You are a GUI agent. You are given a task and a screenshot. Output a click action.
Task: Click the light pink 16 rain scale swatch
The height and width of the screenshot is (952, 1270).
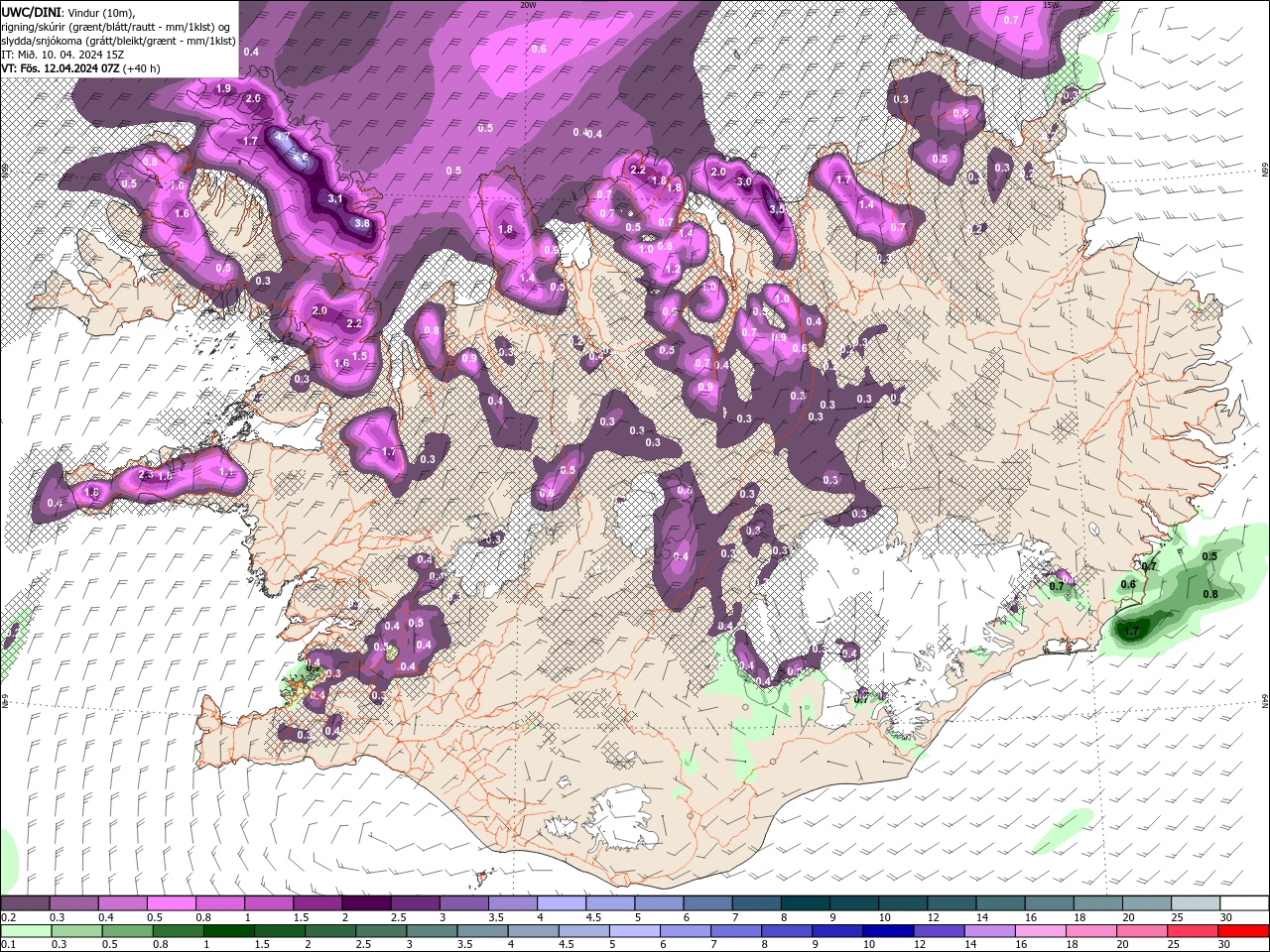(x=1039, y=931)
